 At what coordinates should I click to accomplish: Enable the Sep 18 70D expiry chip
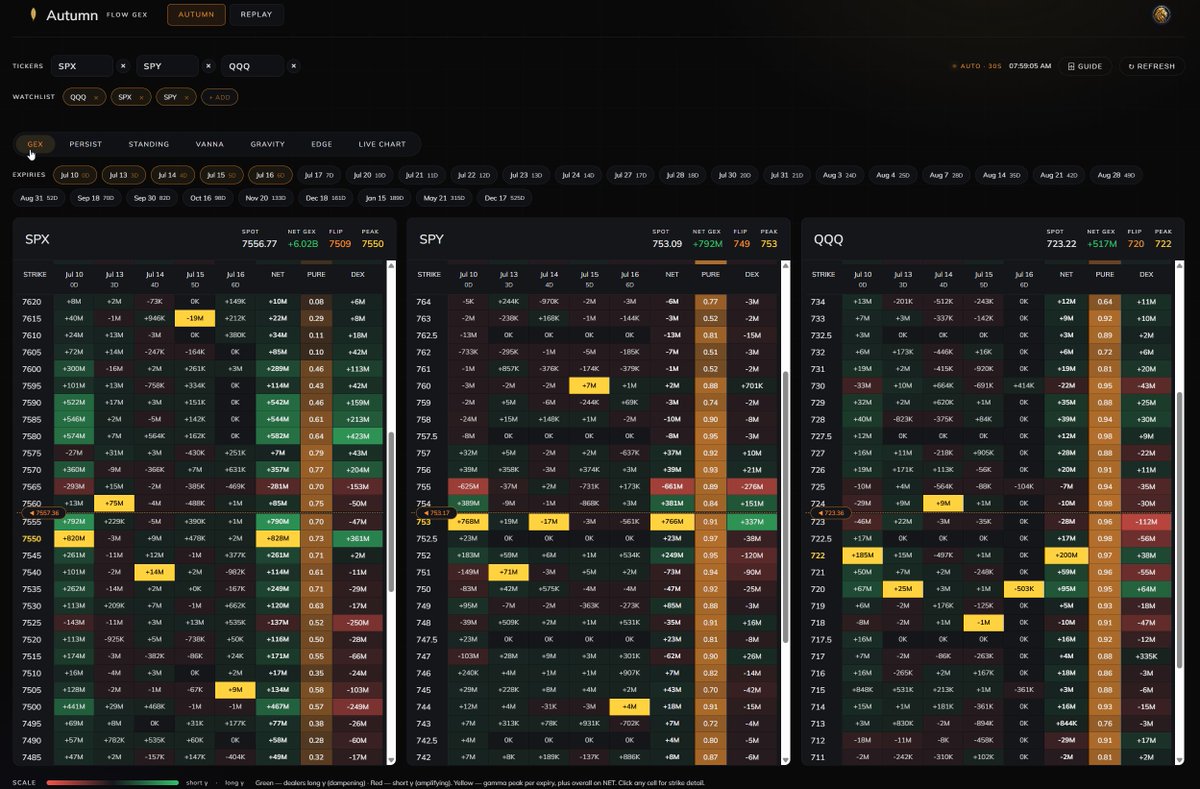tap(95, 198)
